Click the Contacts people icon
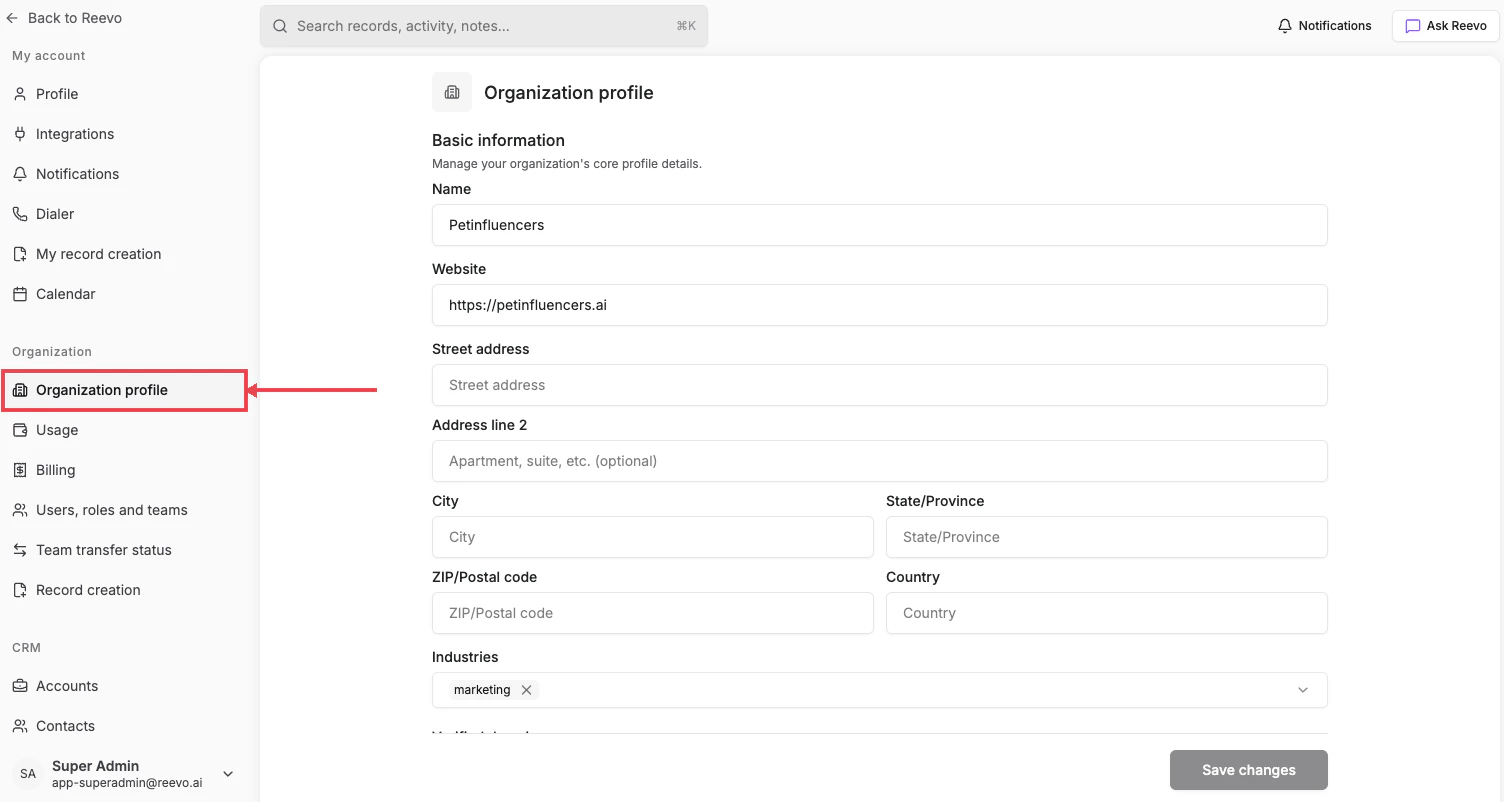Image resolution: width=1504 pixels, height=802 pixels. [20, 726]
